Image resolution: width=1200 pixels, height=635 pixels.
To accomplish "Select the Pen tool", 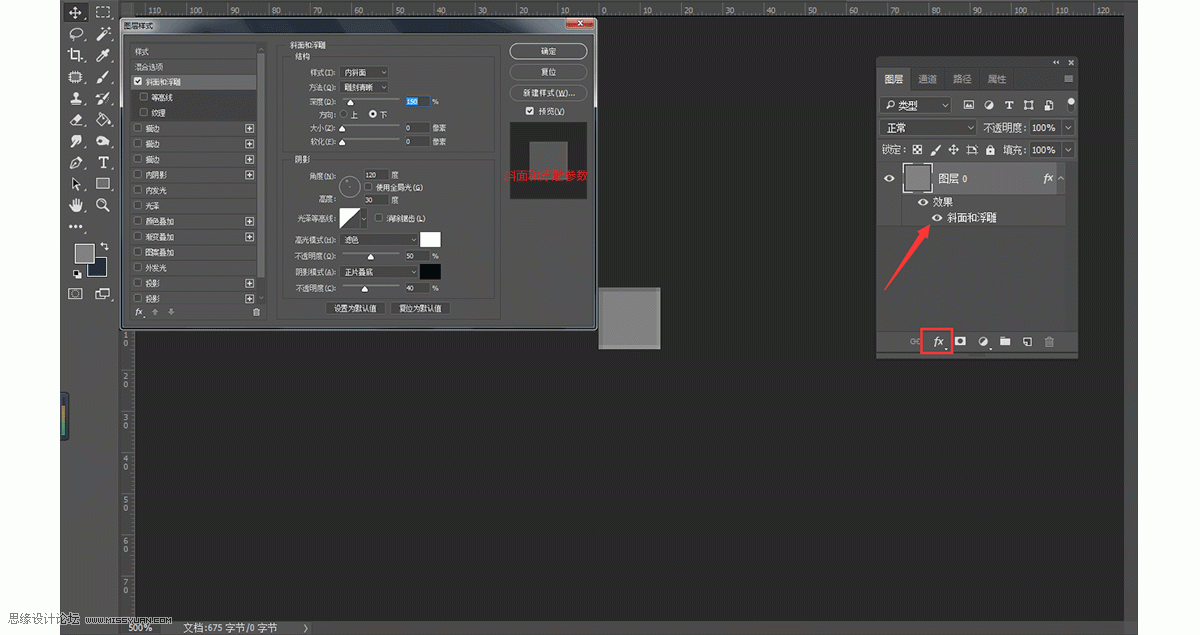I will [76, 163].
